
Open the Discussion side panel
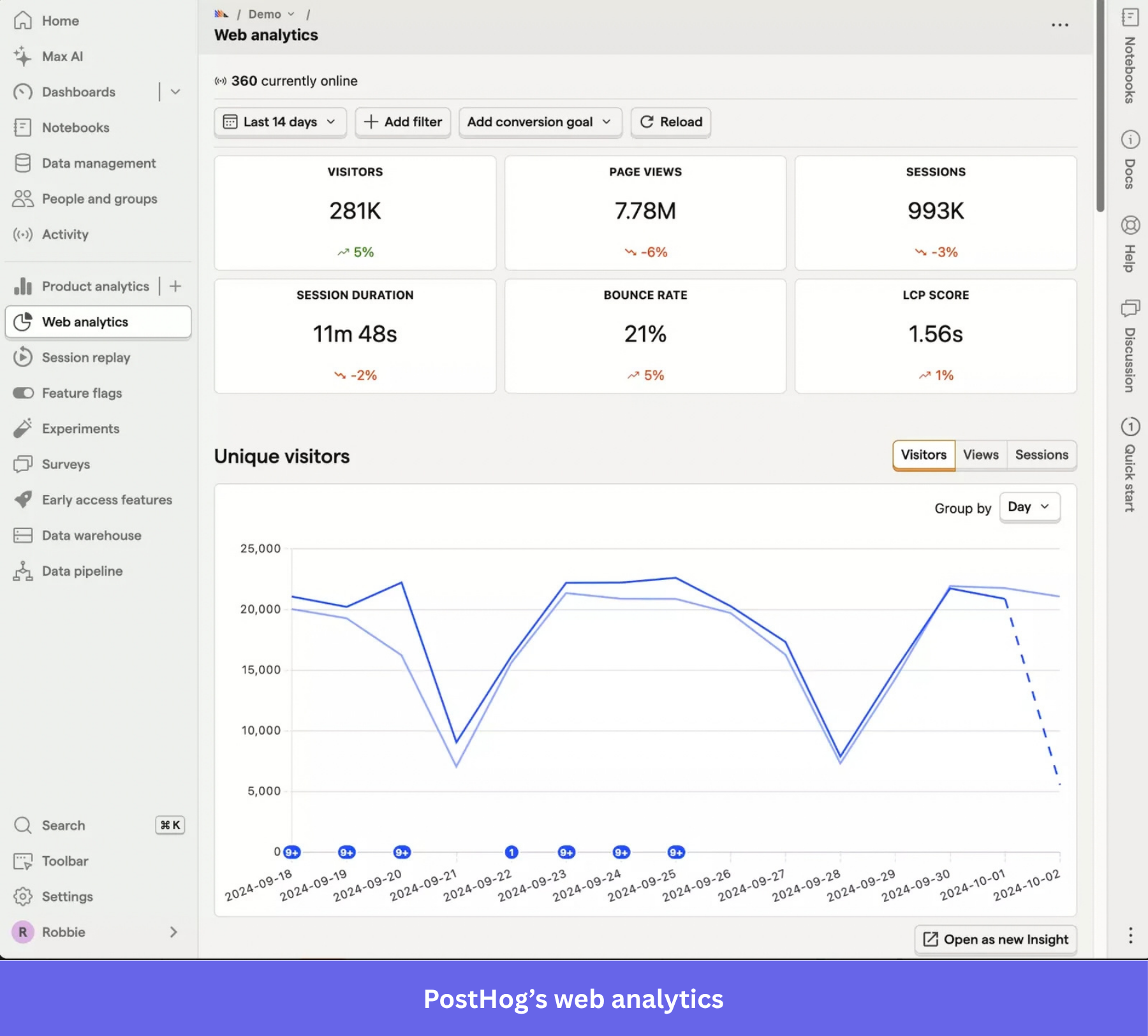1130,346
